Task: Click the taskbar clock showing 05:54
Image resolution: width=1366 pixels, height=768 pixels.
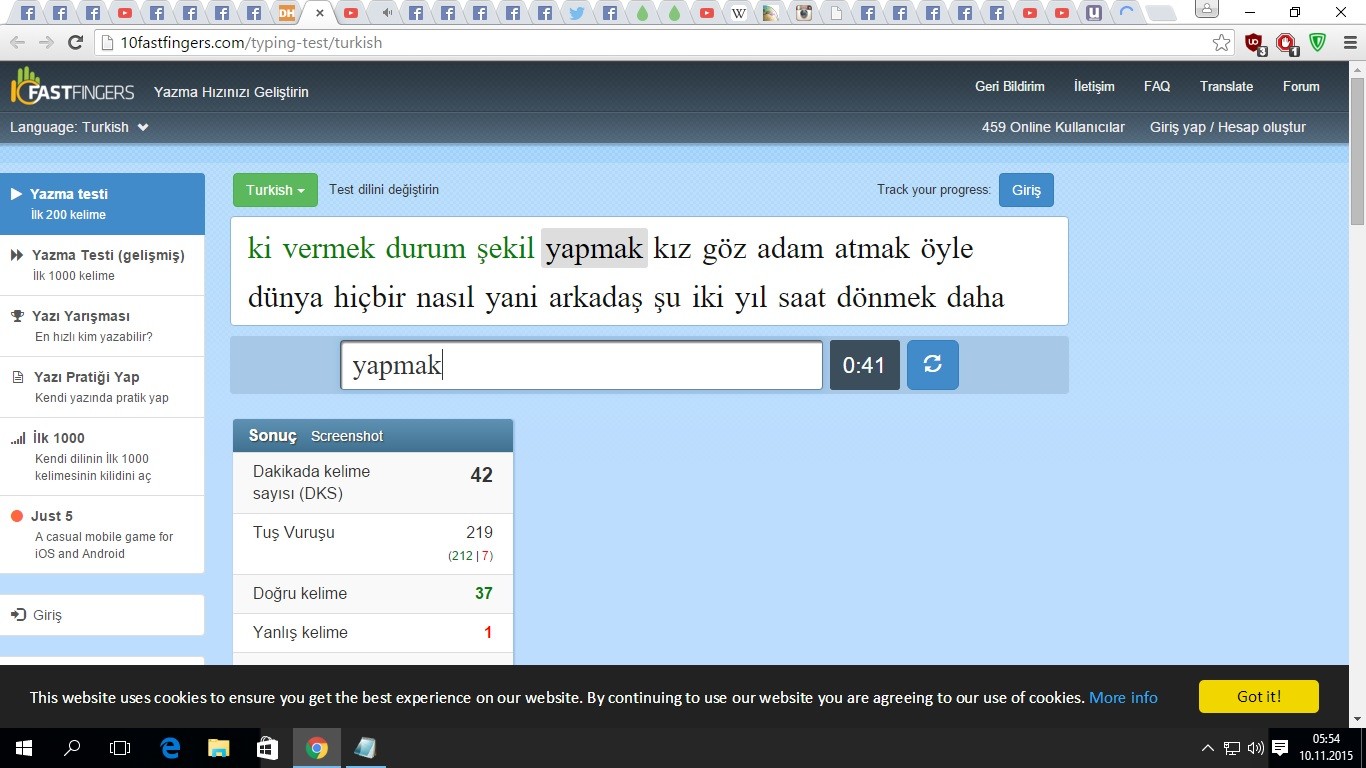Action: tap(1326, 747)
